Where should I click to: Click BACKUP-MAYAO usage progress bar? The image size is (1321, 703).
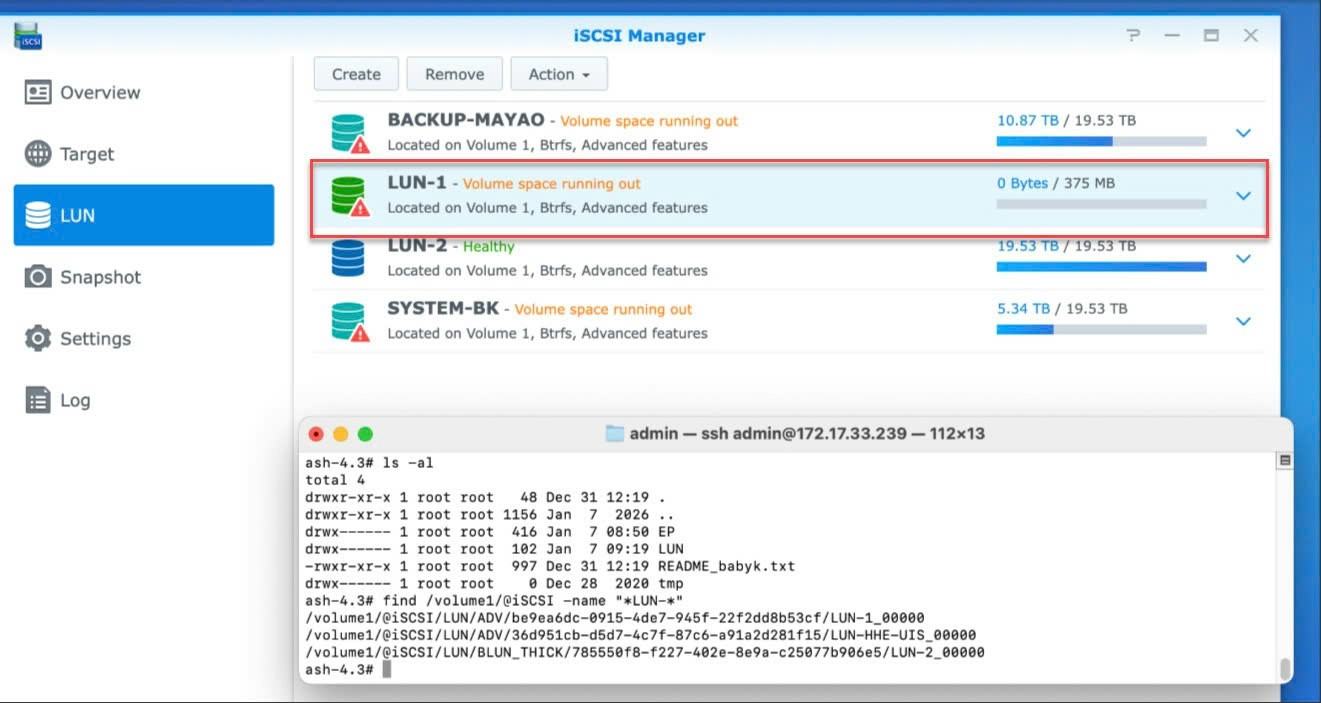(1101, 142)
